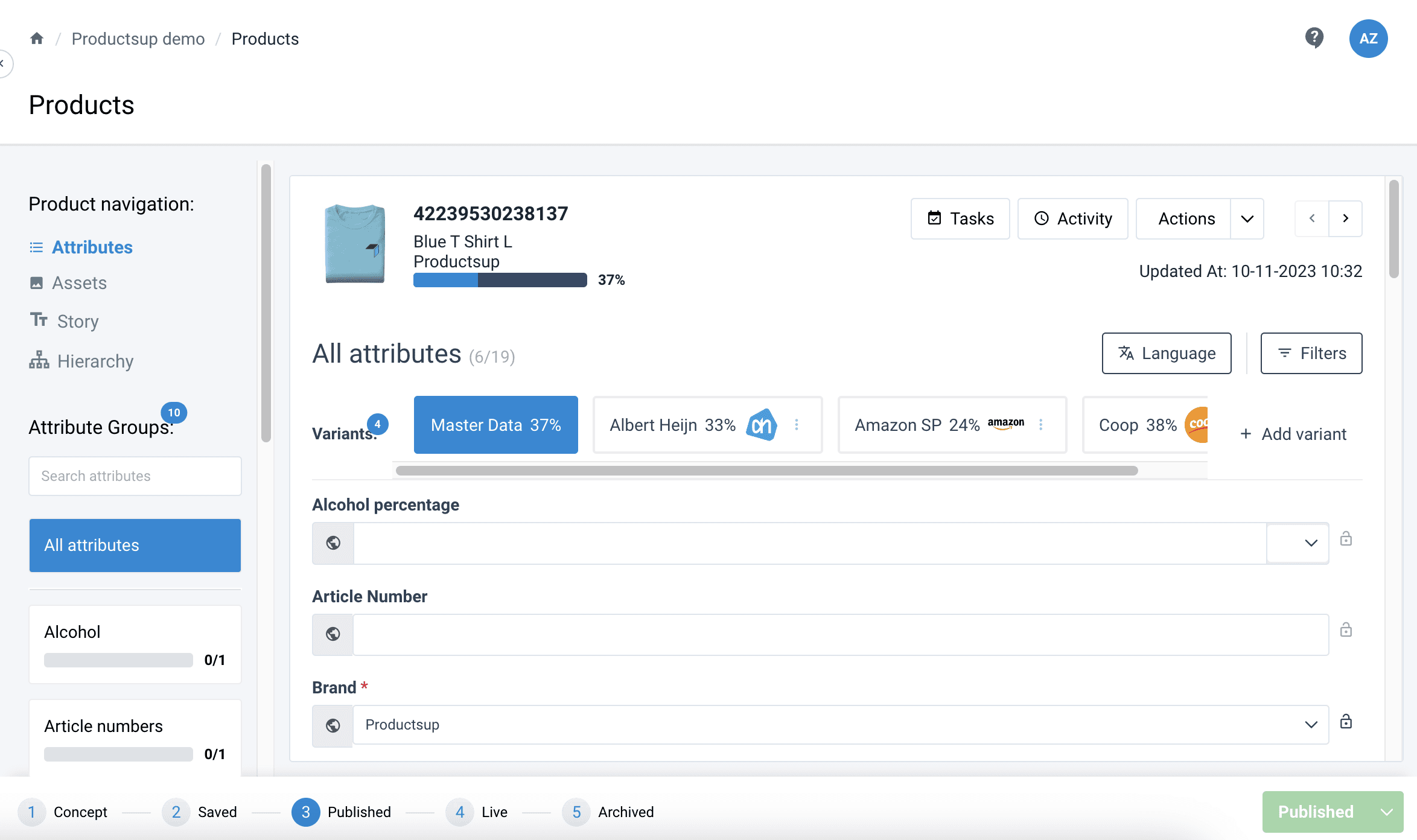Expand the Published status dropdown arrow

pyautogui.click(x=1387, y=812)
